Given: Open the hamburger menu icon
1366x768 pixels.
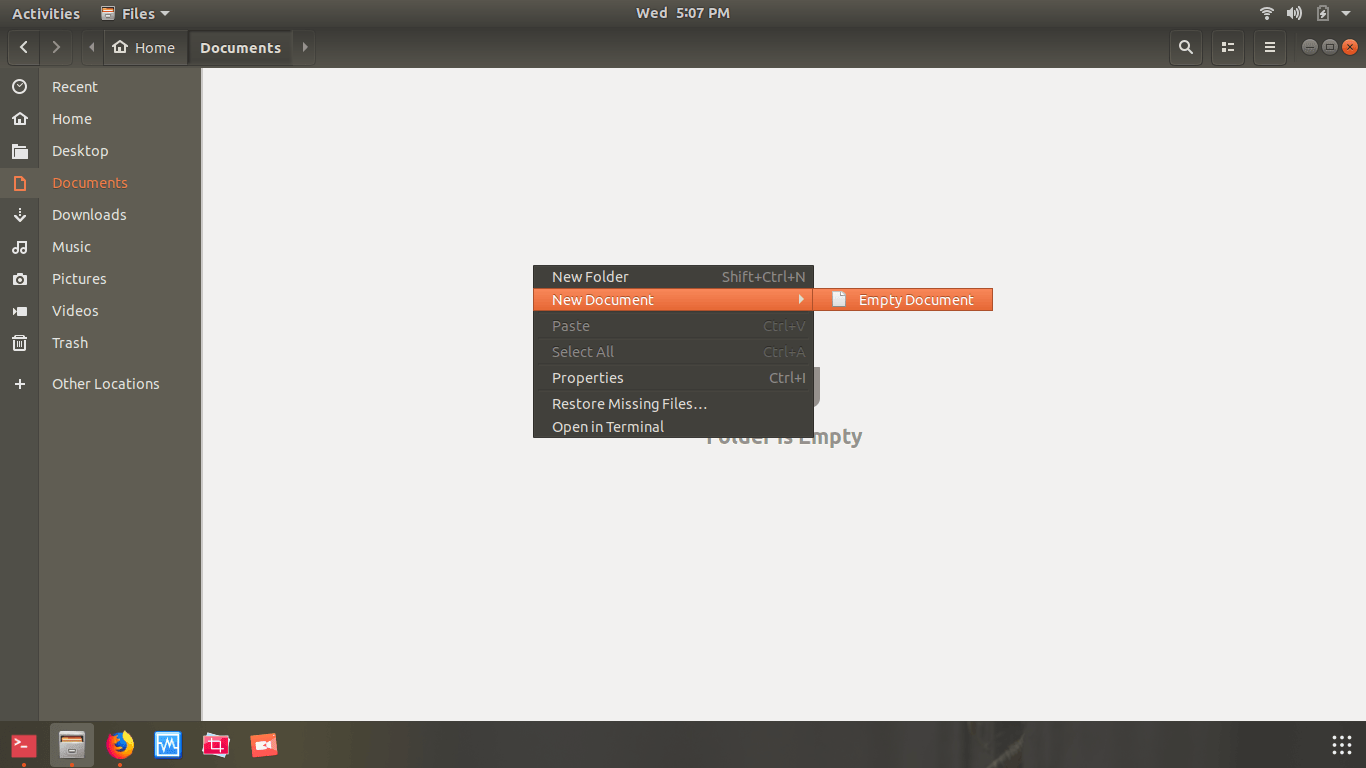Looking at the screenshot, I should point(1270,47).
